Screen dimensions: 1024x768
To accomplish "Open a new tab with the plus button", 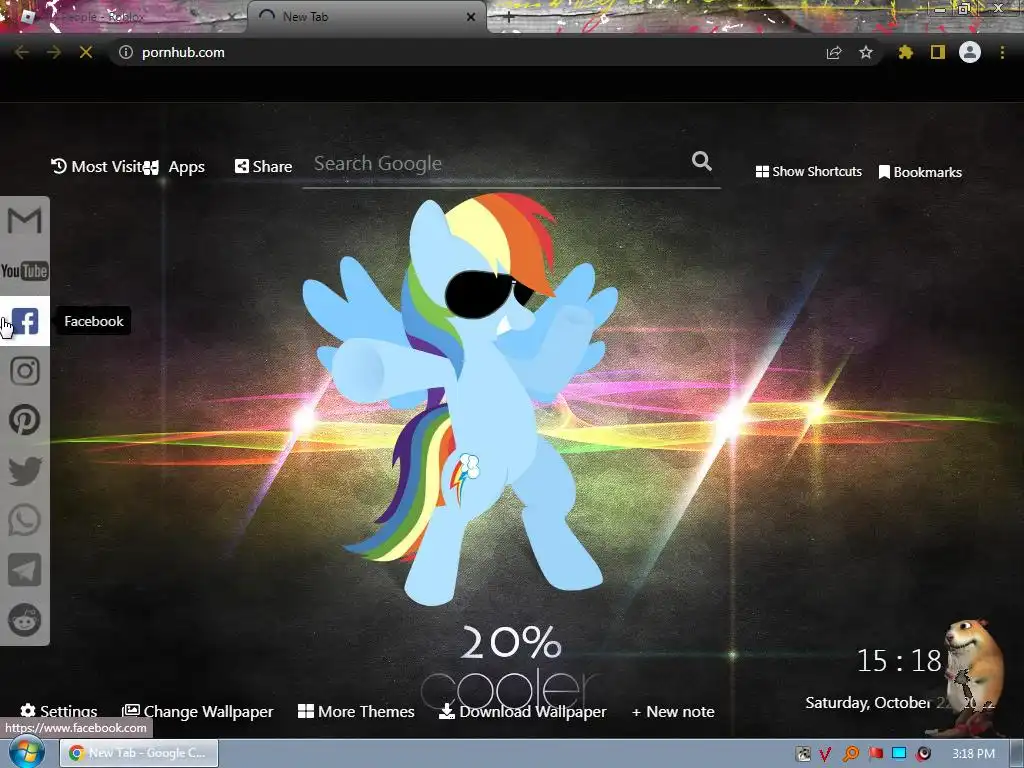I will [509, 17].
